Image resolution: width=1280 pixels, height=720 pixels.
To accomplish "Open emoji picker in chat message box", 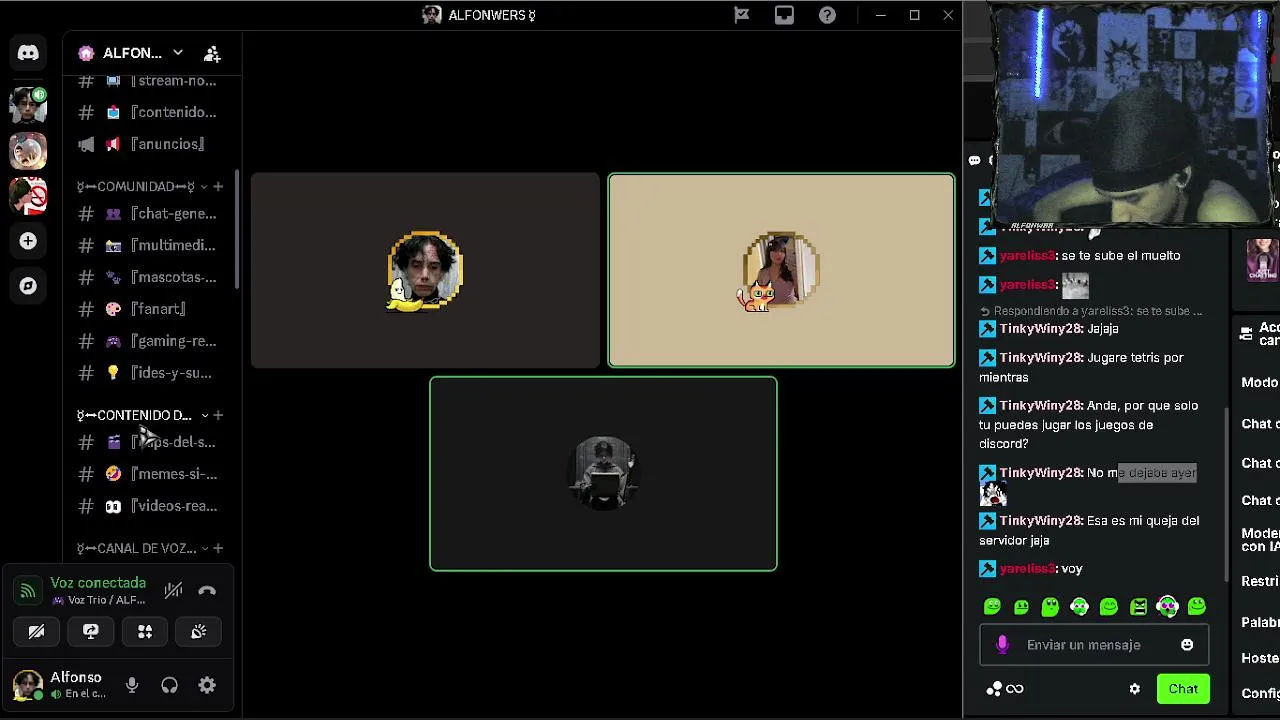I will tap(1187, 645).
